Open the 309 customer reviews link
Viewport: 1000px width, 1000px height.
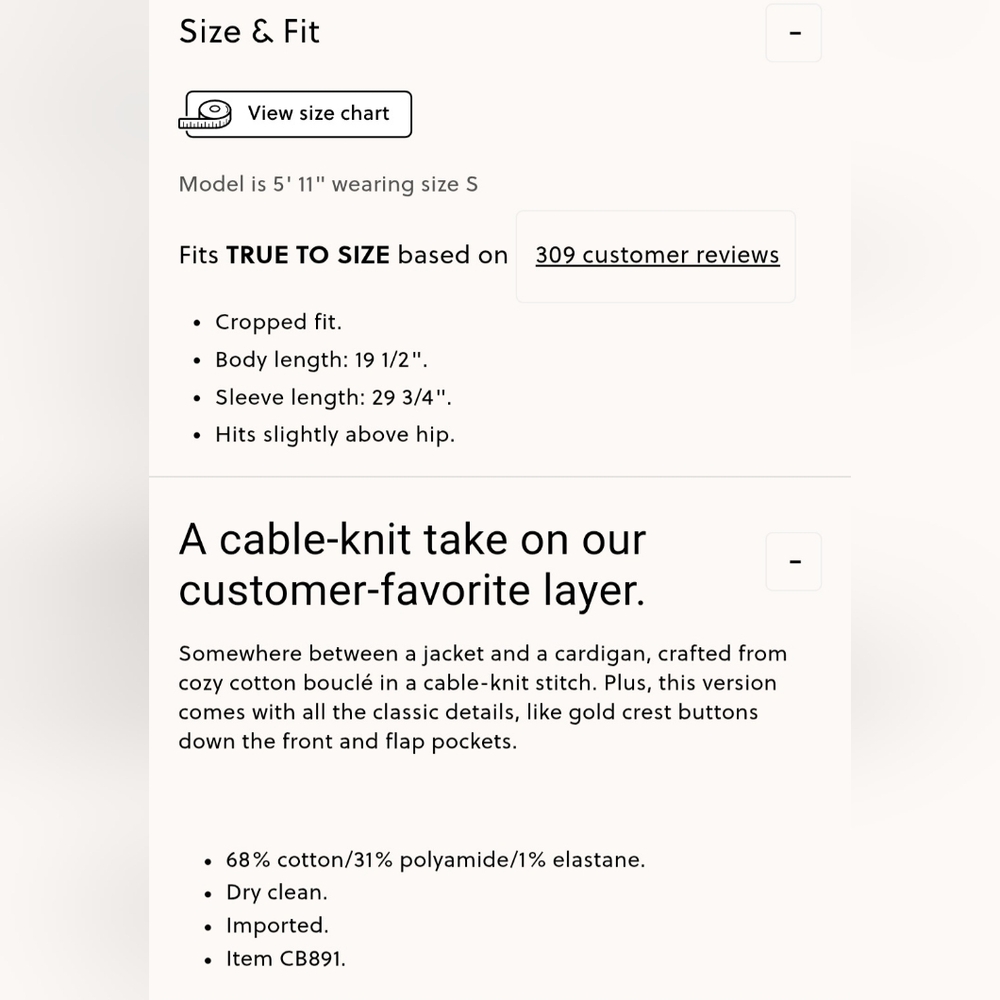[657, 255]
